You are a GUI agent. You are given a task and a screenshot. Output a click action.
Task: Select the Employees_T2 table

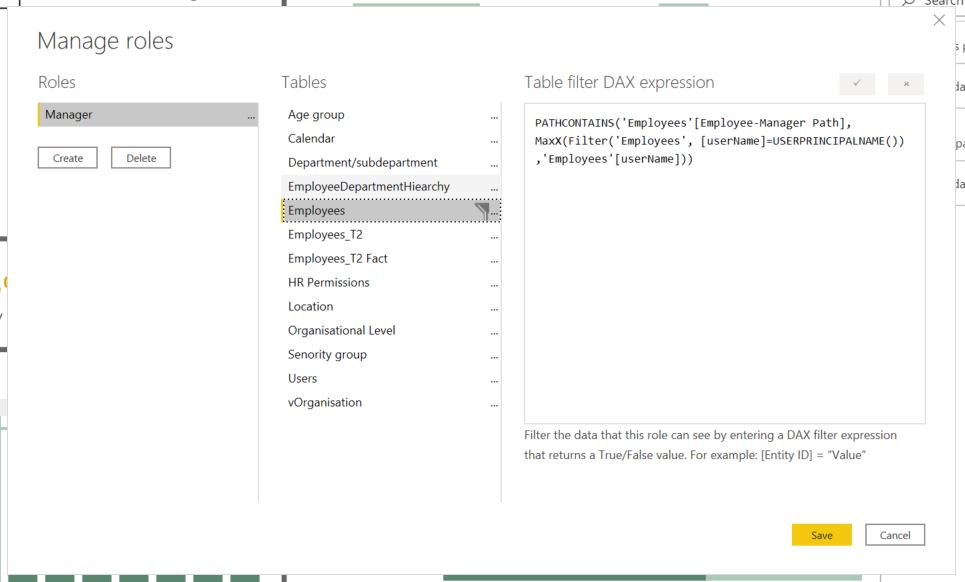391,234
